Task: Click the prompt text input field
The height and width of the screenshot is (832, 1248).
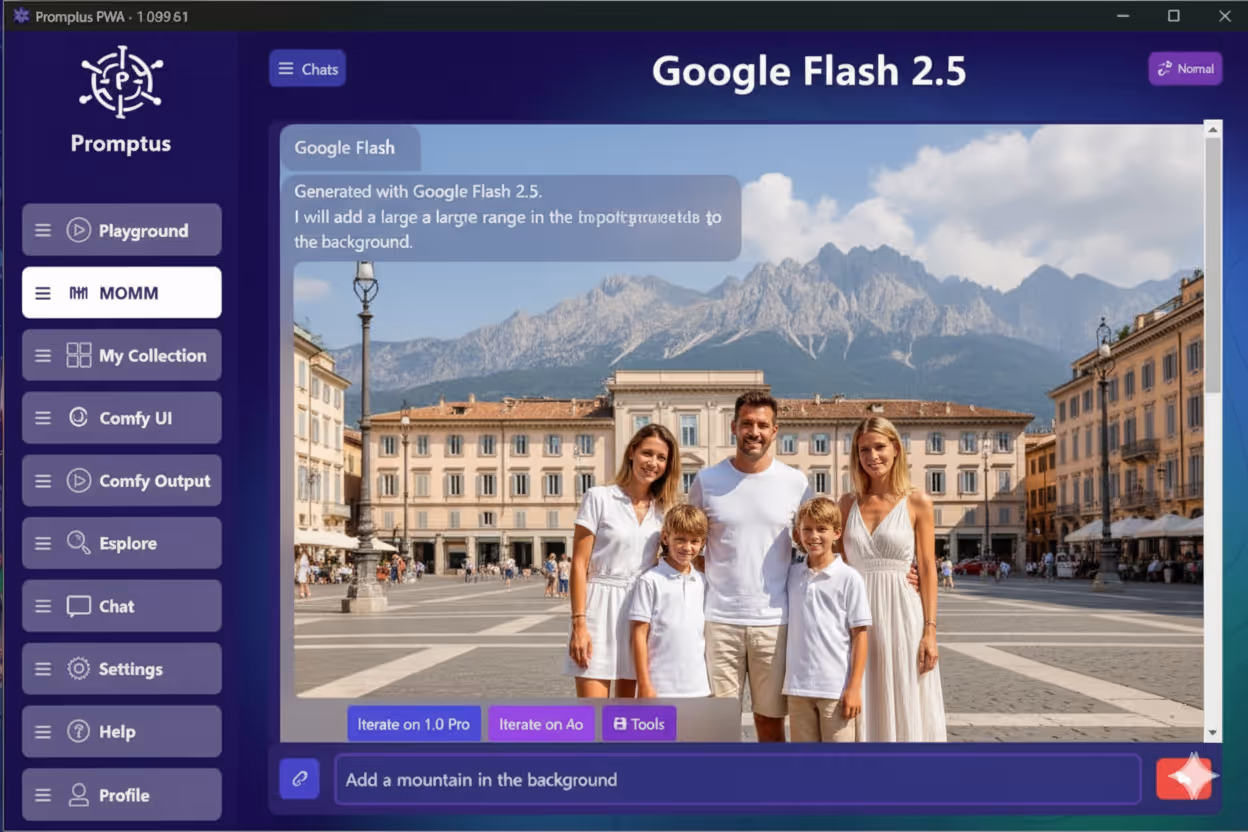Action: (x=738, y=779)
